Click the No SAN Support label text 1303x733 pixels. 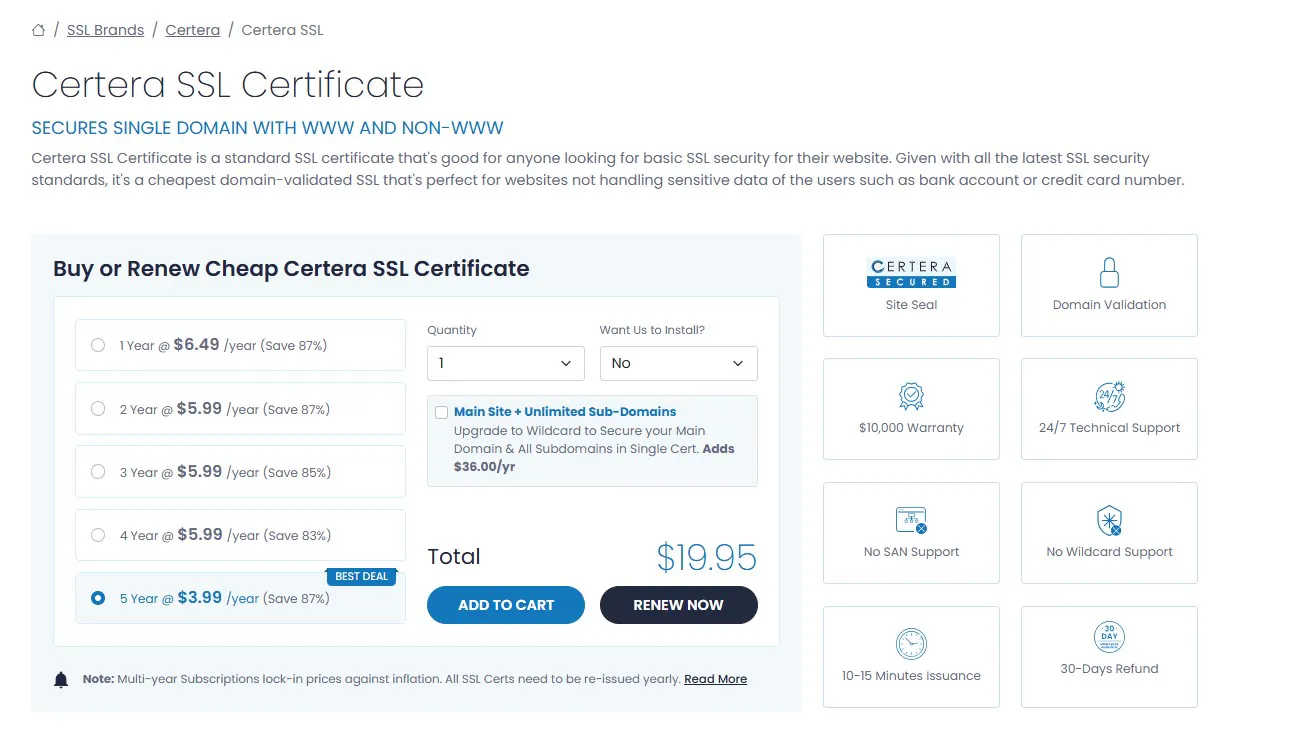point(911,552)
